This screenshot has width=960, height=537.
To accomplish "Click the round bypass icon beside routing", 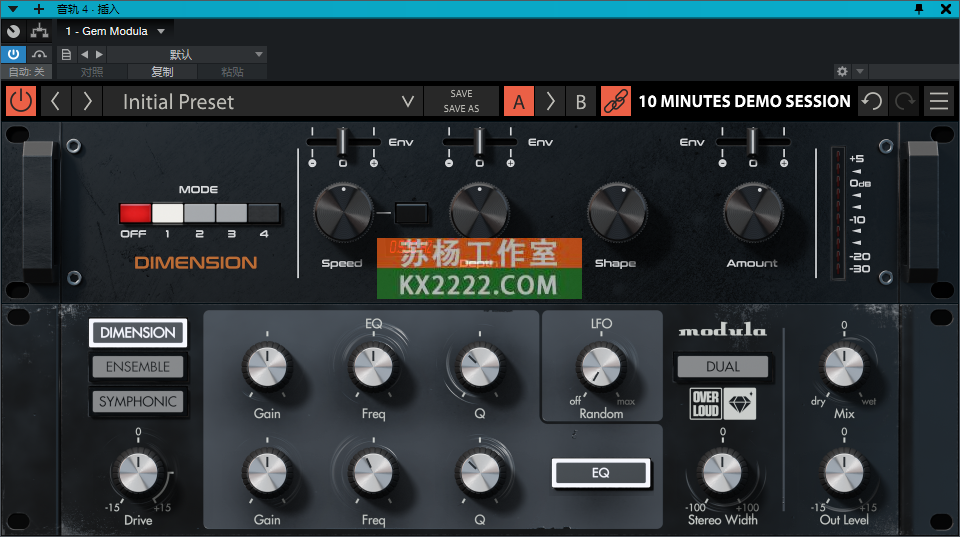I will (x=13, y=31).
